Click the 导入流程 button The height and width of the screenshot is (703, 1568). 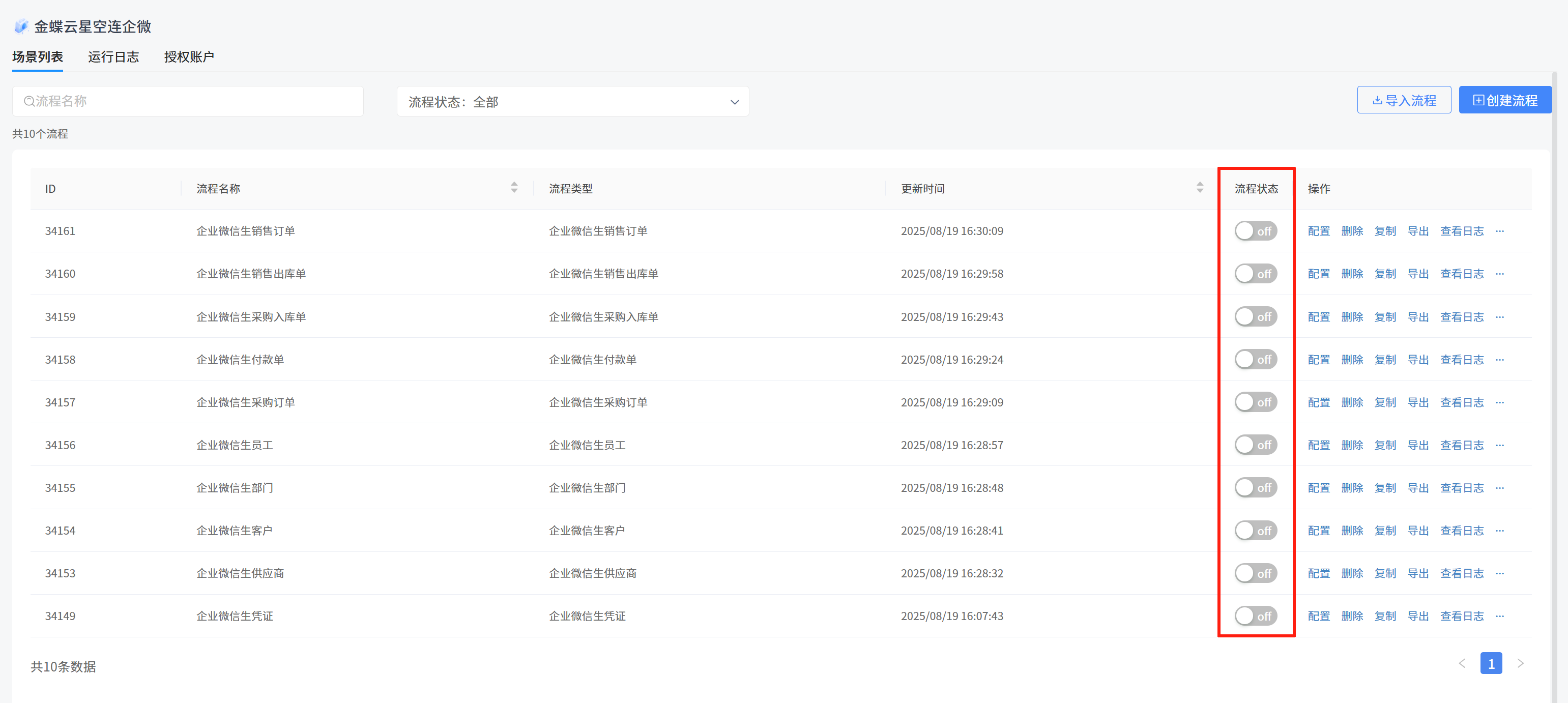(x=1404, y=100)
